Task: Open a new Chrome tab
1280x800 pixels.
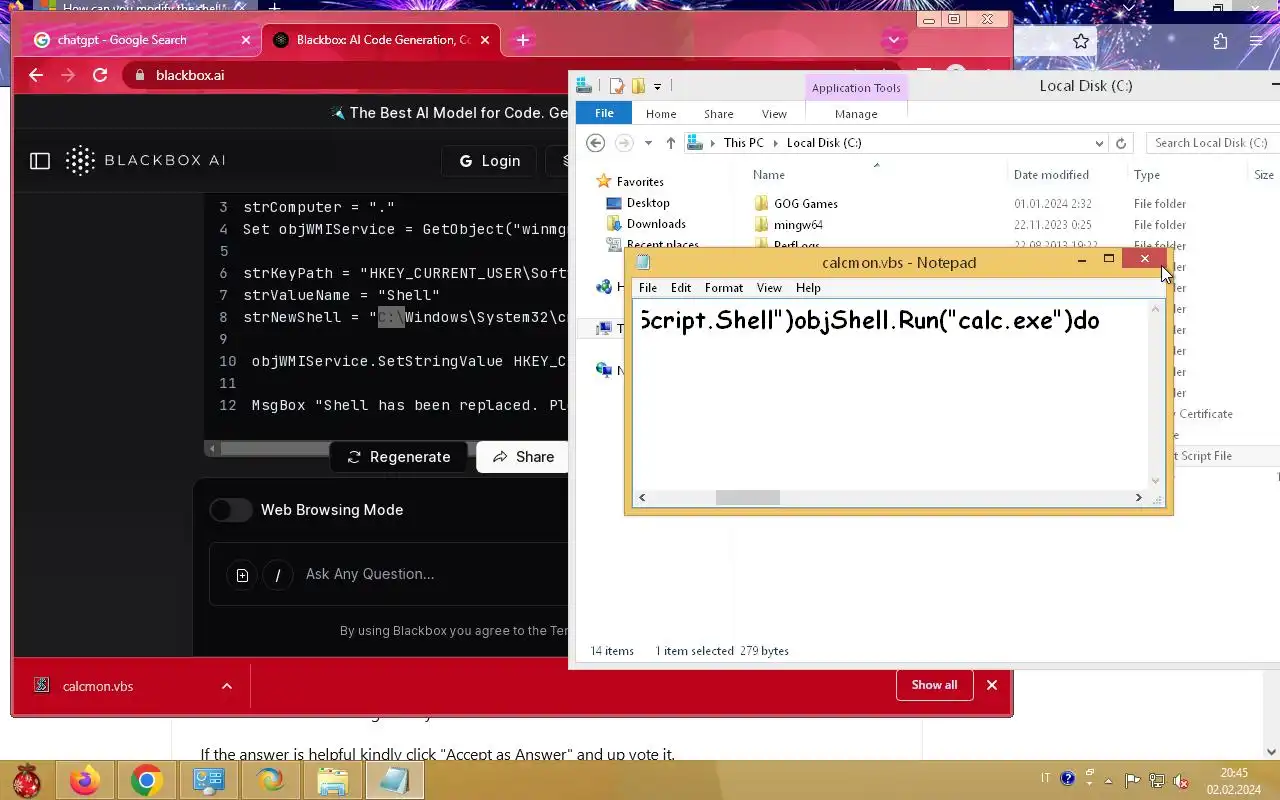Action: (x=523, y=40)
